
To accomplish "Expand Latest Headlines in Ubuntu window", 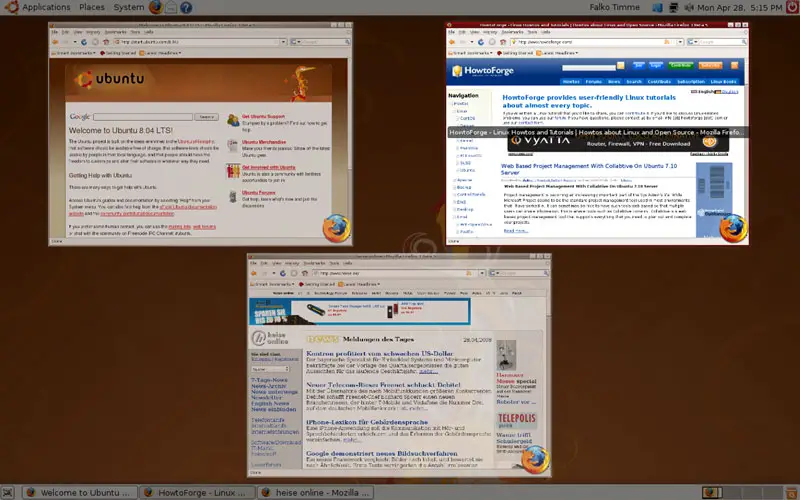I will pyautogui.click(x=160, y=53).
